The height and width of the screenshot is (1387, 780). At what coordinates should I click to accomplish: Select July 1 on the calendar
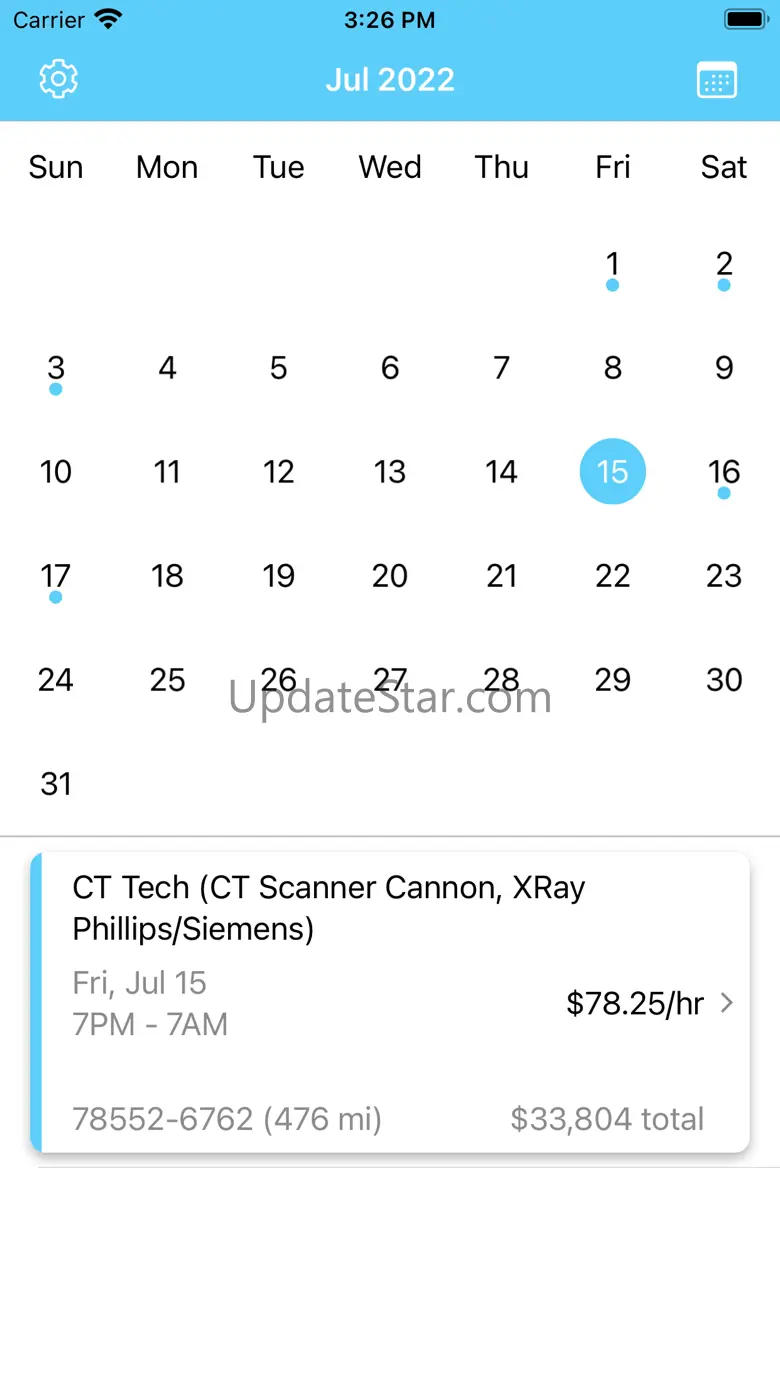[x=612, y=265]
